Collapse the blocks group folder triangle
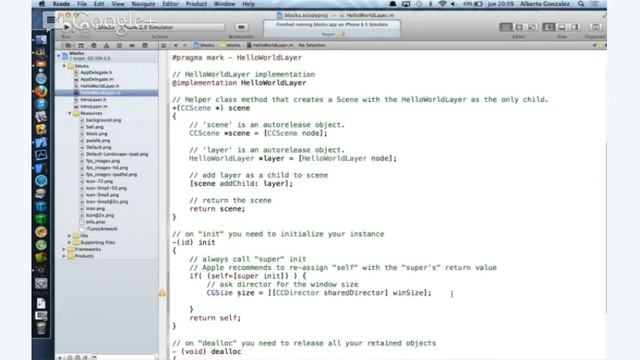Image resolution: width=640 pixels, height=360 pixels. (x=64, y=66)
